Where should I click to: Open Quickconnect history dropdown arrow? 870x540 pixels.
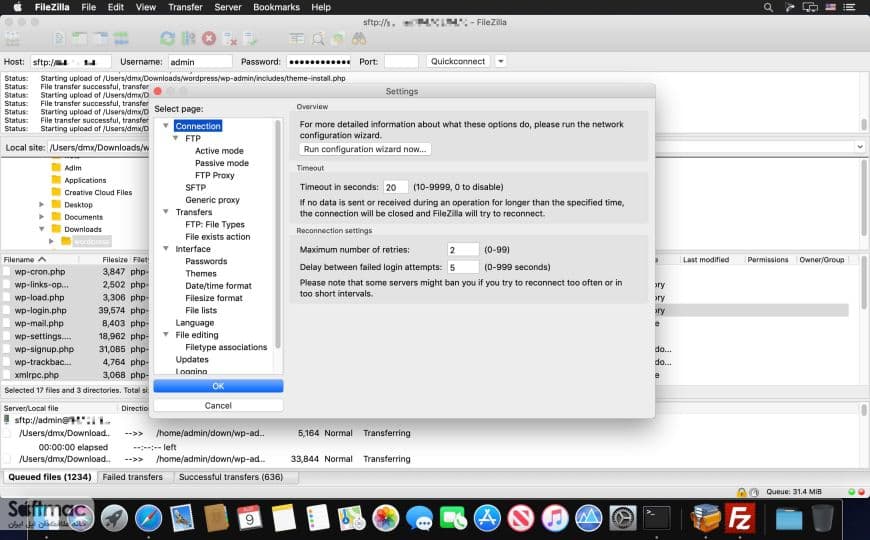click(500, 62)
